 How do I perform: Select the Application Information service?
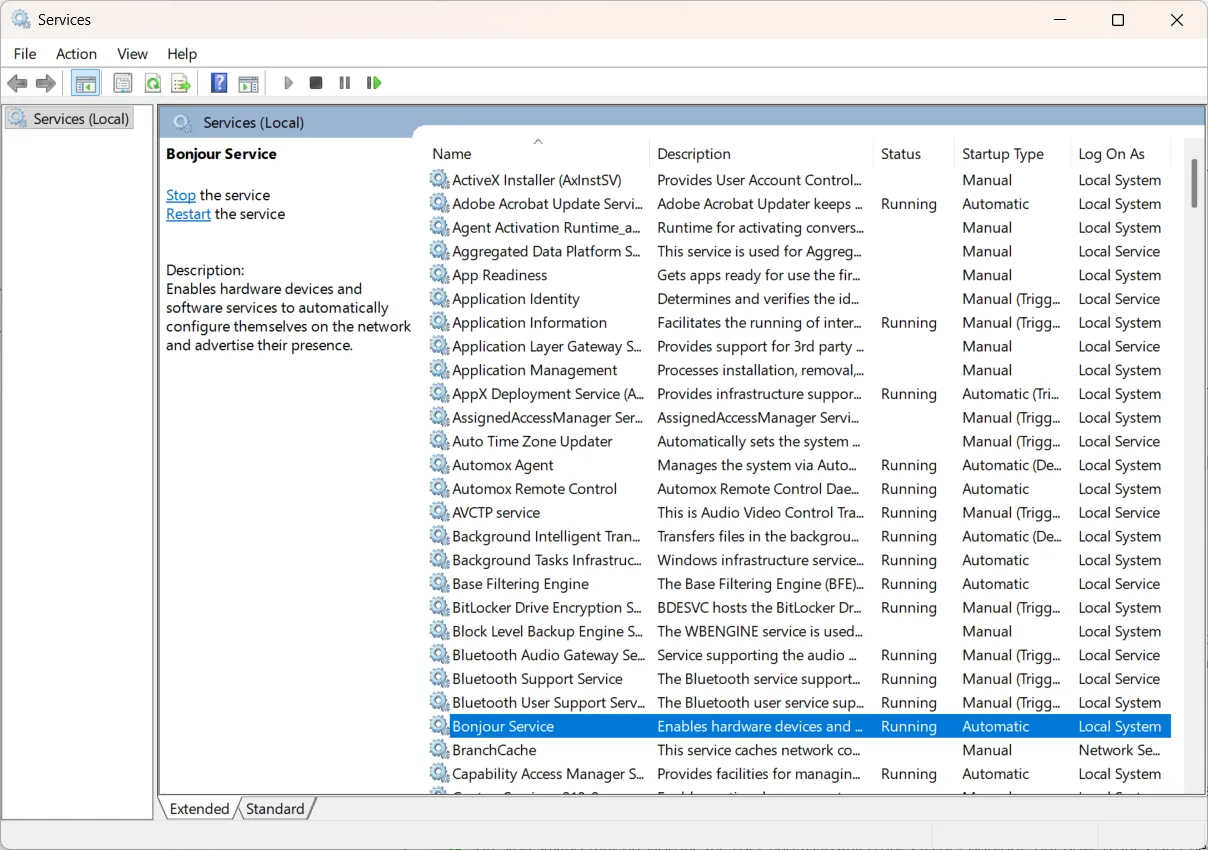coord(800,323)
